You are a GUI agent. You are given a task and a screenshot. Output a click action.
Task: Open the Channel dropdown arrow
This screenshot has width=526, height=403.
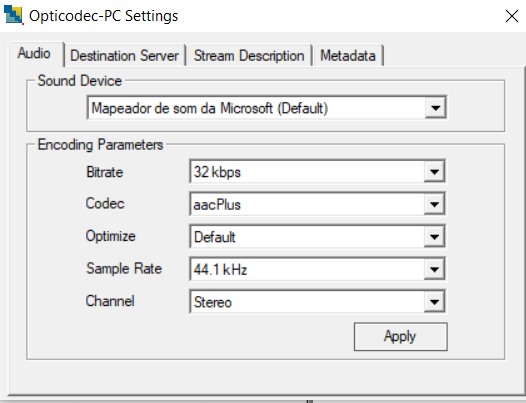[434, 302]
